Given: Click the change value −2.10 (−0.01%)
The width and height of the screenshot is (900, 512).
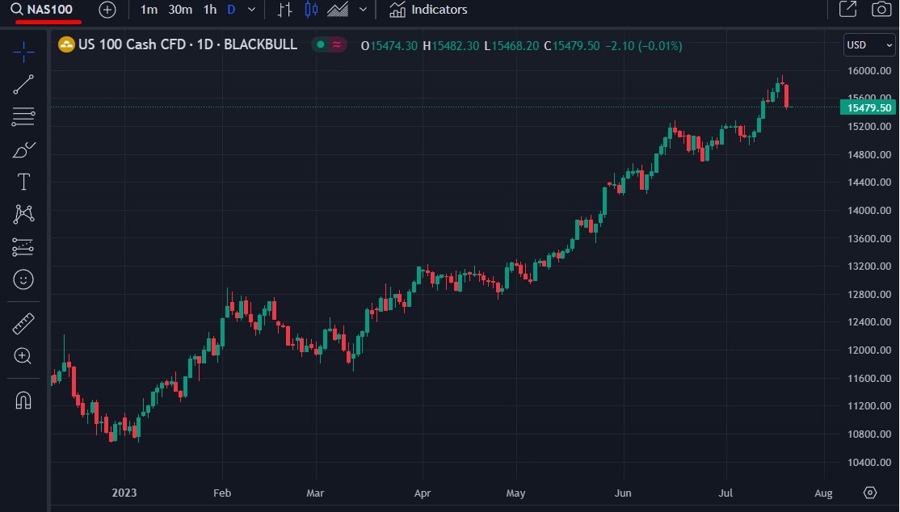Looking at the screenshot, I should point(643,45).
